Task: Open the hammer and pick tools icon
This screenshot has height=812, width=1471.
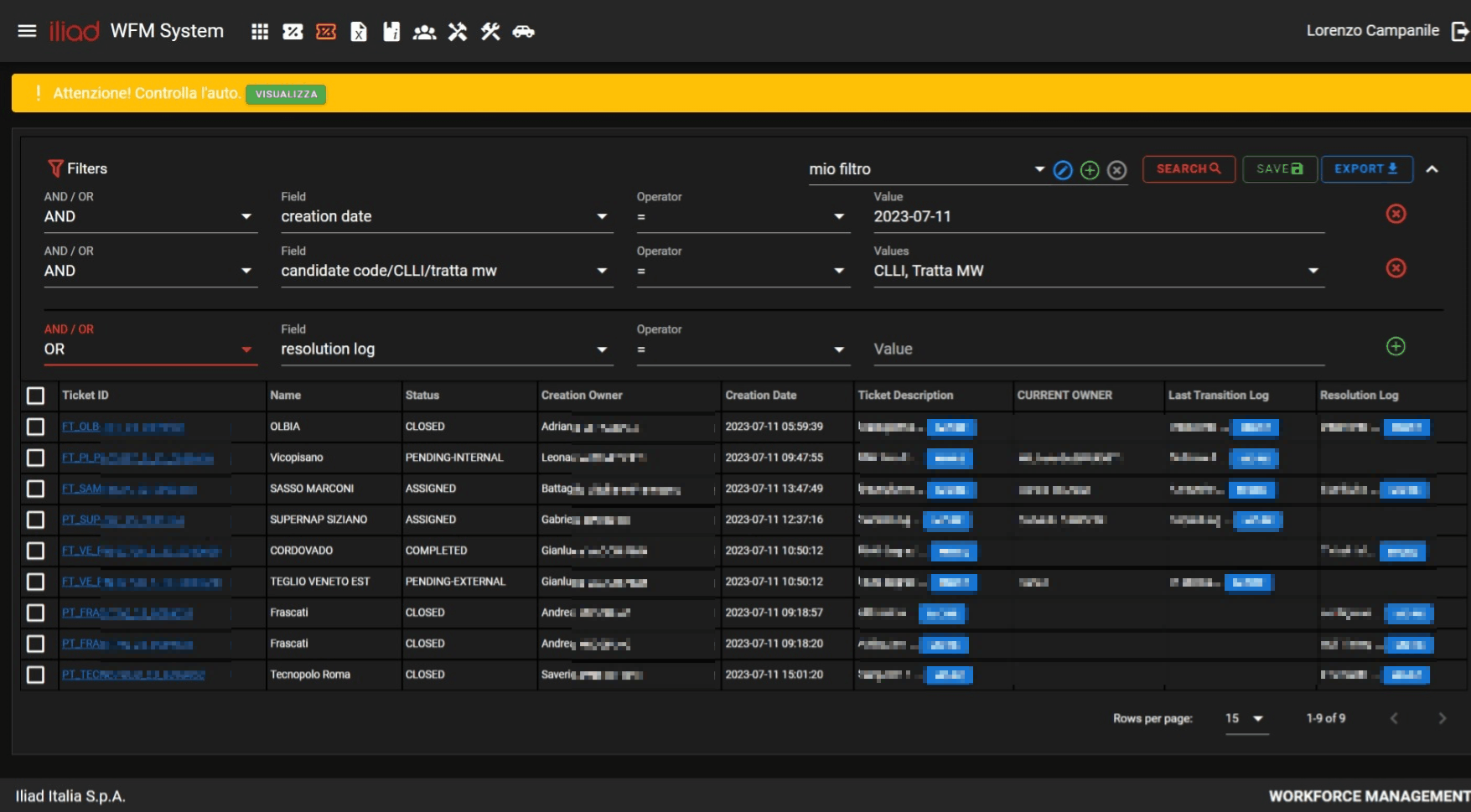Action: click(x=458, y=32)
